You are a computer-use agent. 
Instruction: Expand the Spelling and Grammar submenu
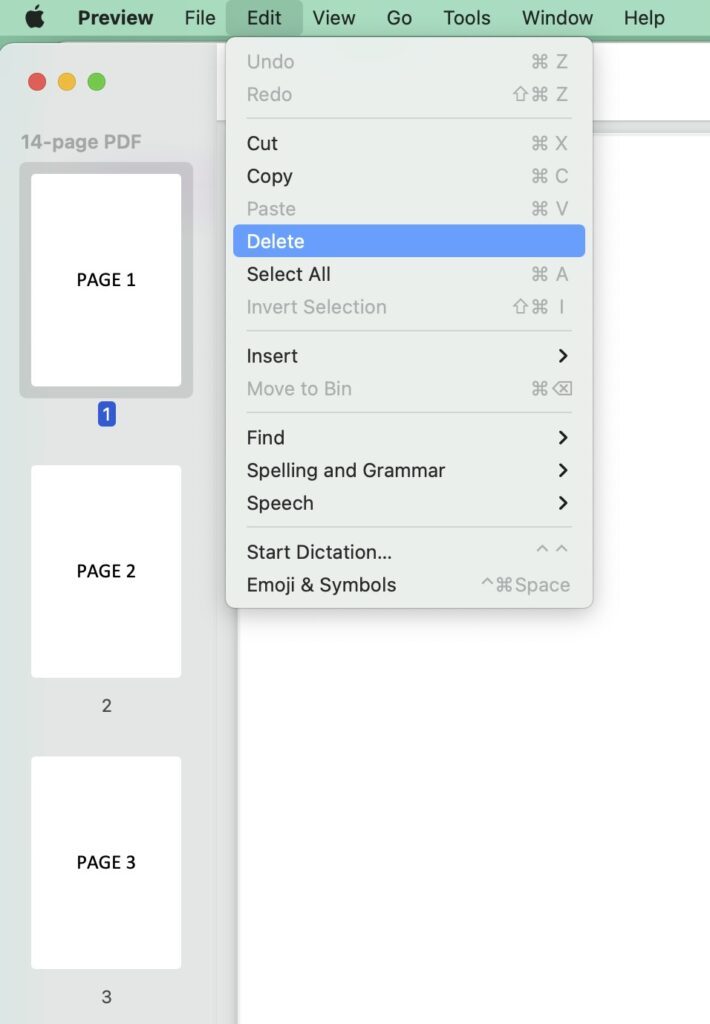(344, 470)
